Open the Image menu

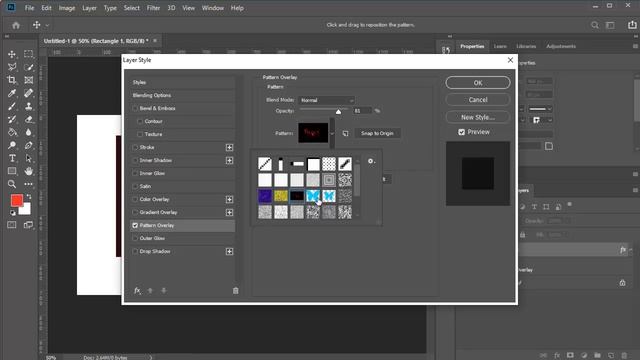coord(67,8)
